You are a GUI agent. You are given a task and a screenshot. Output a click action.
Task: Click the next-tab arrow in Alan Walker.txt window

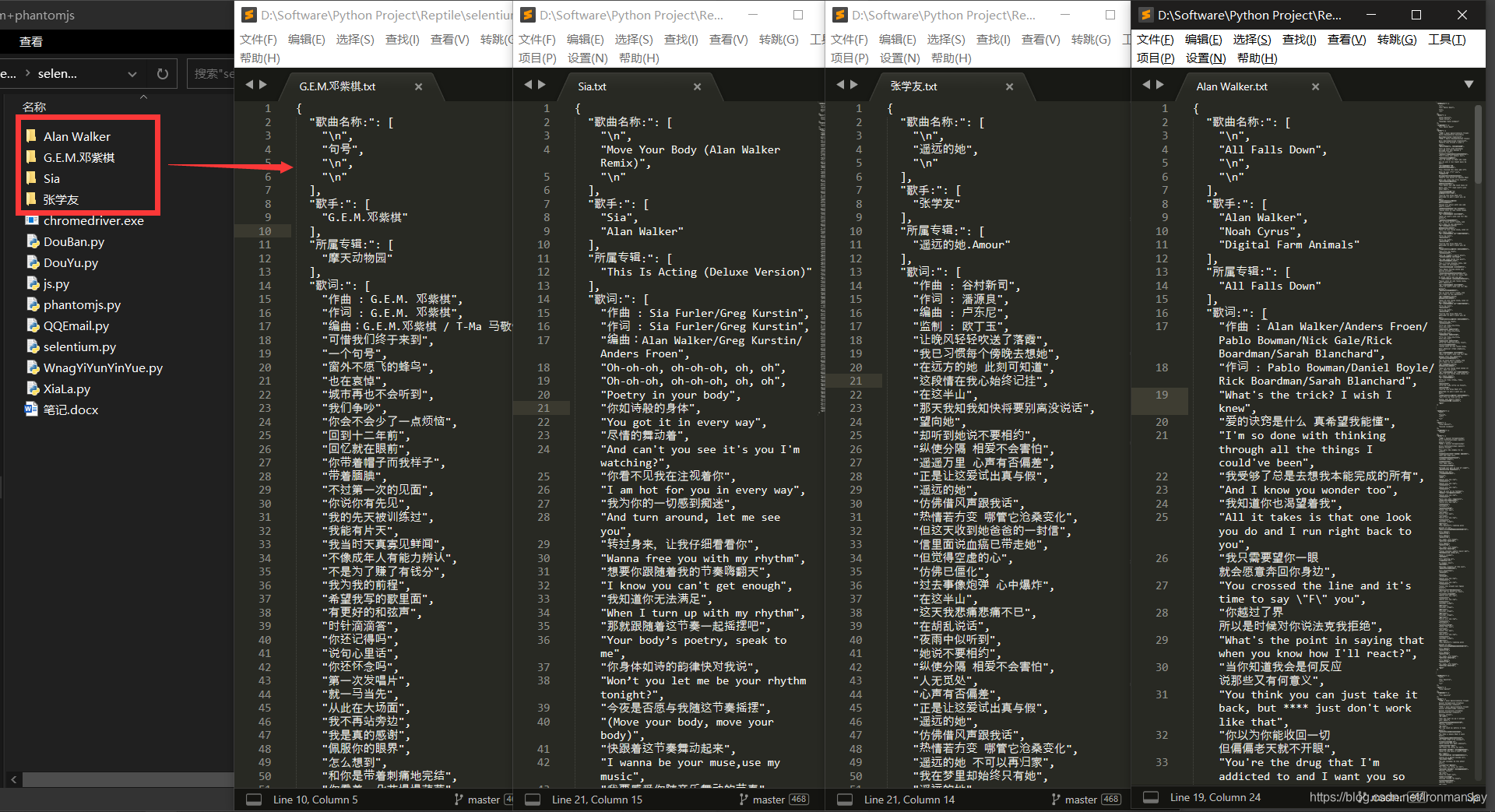click(1160, 85)
